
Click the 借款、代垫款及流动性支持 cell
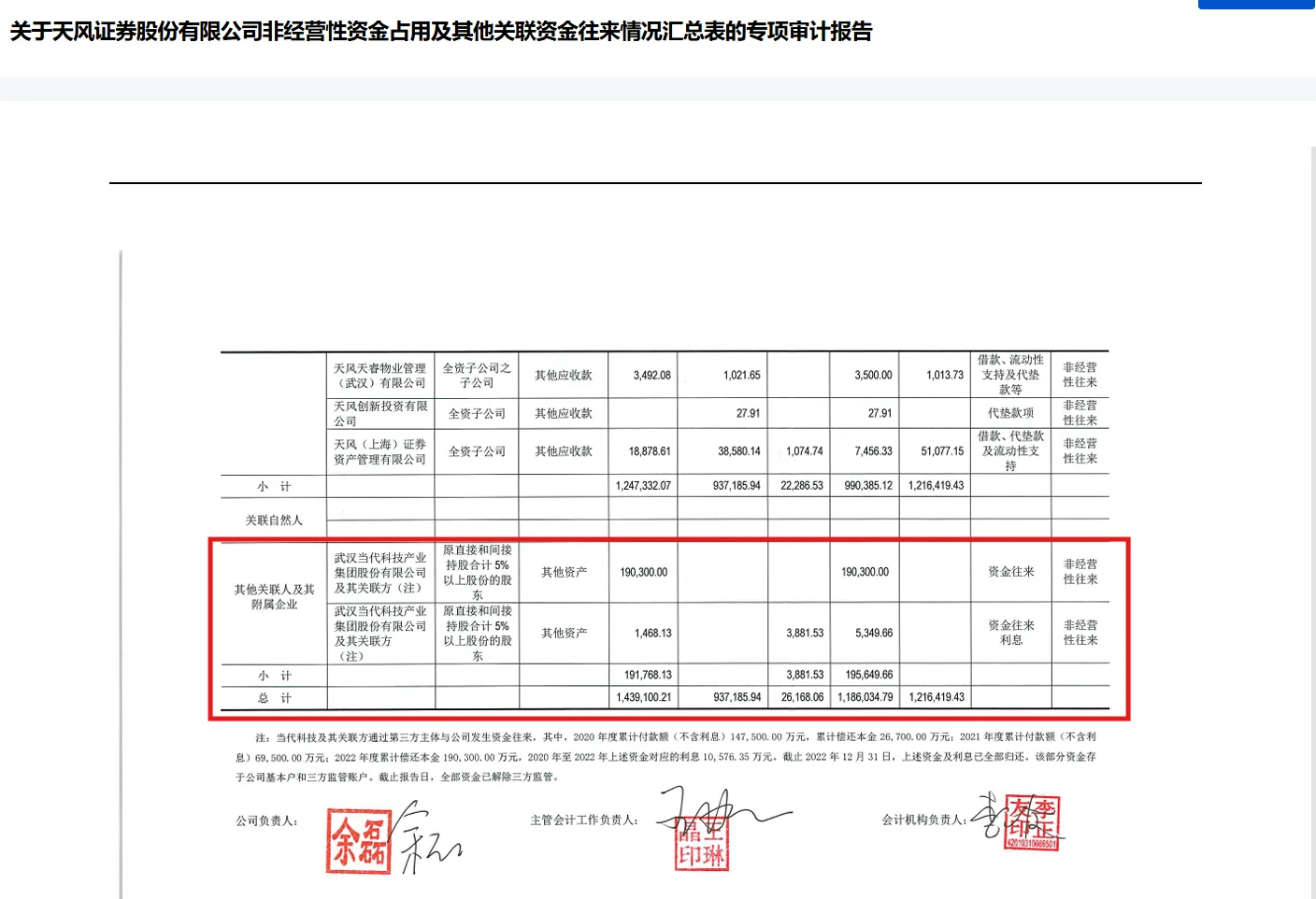tap(1010, 451)
